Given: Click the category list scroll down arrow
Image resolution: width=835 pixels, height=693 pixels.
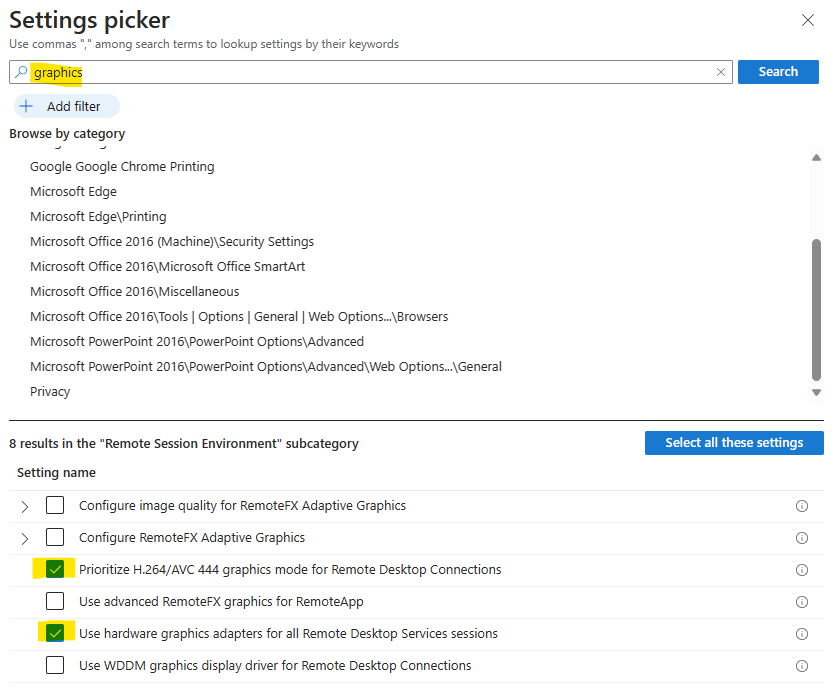Looking at the screenshot, I should click(x=816, y=393).
